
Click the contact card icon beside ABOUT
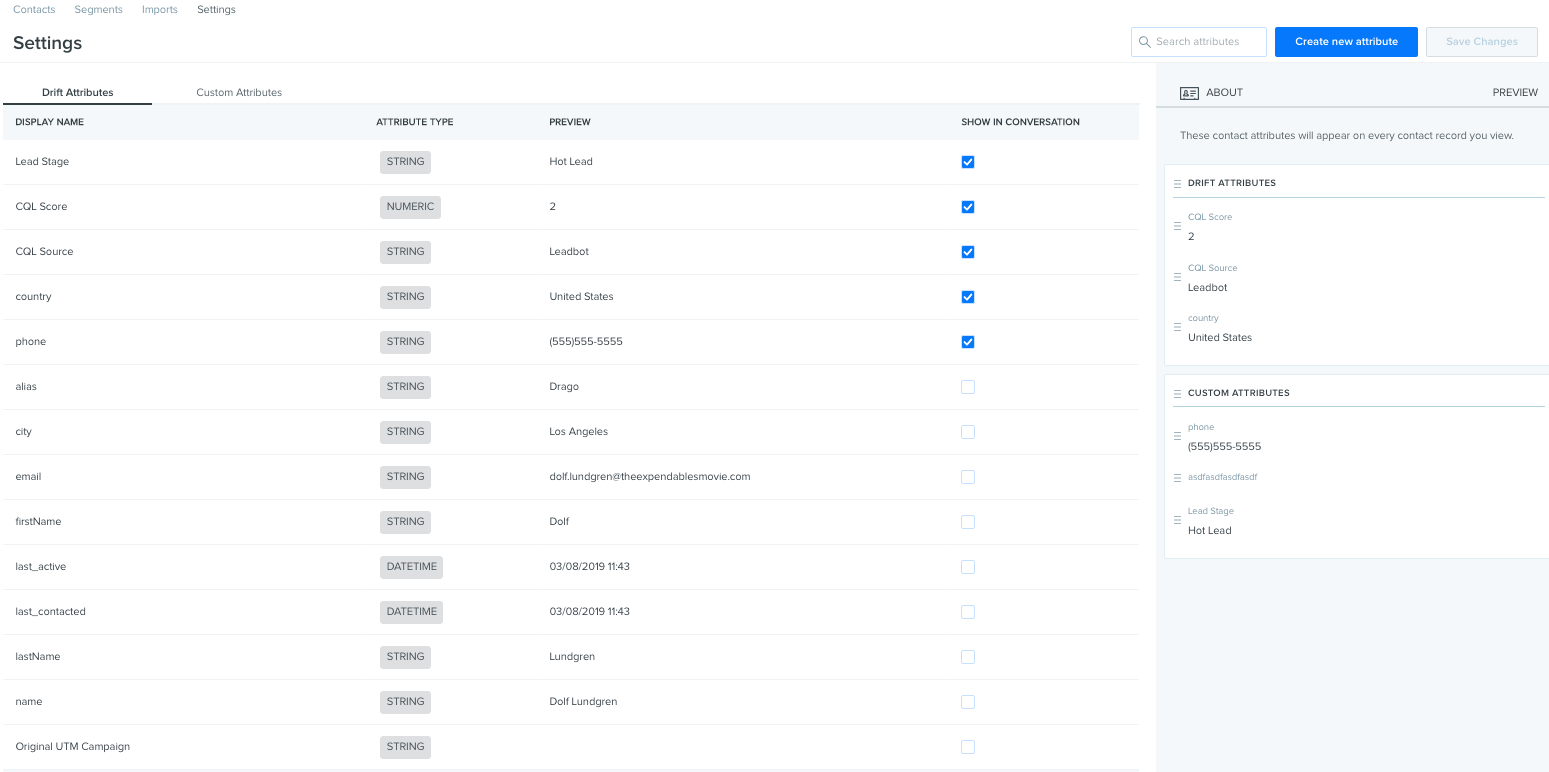1189,93
